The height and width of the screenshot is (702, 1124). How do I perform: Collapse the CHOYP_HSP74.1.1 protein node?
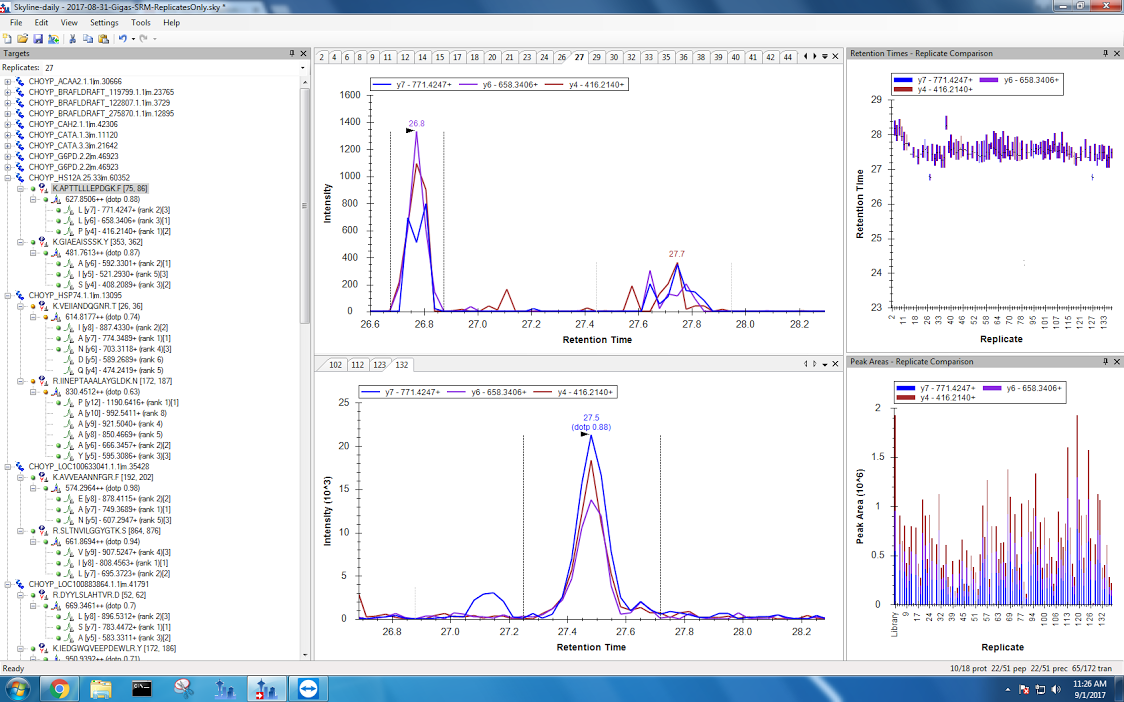(8, 295)
